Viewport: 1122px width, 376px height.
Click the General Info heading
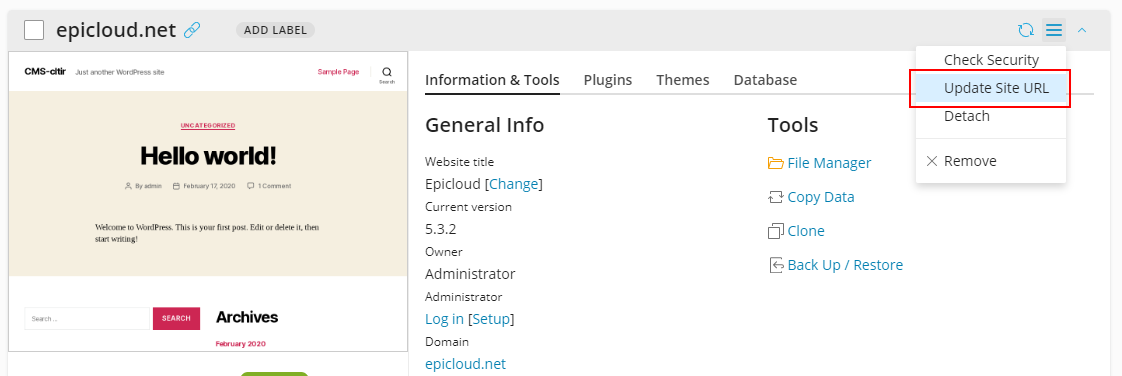tap(484, 125)
